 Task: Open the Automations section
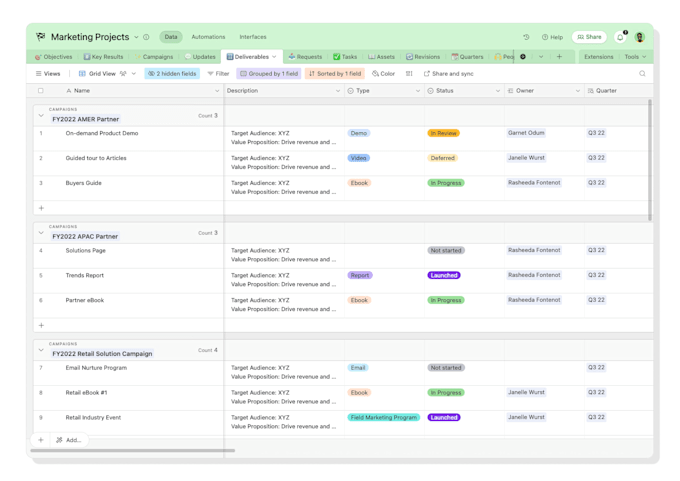coord(208,37)
